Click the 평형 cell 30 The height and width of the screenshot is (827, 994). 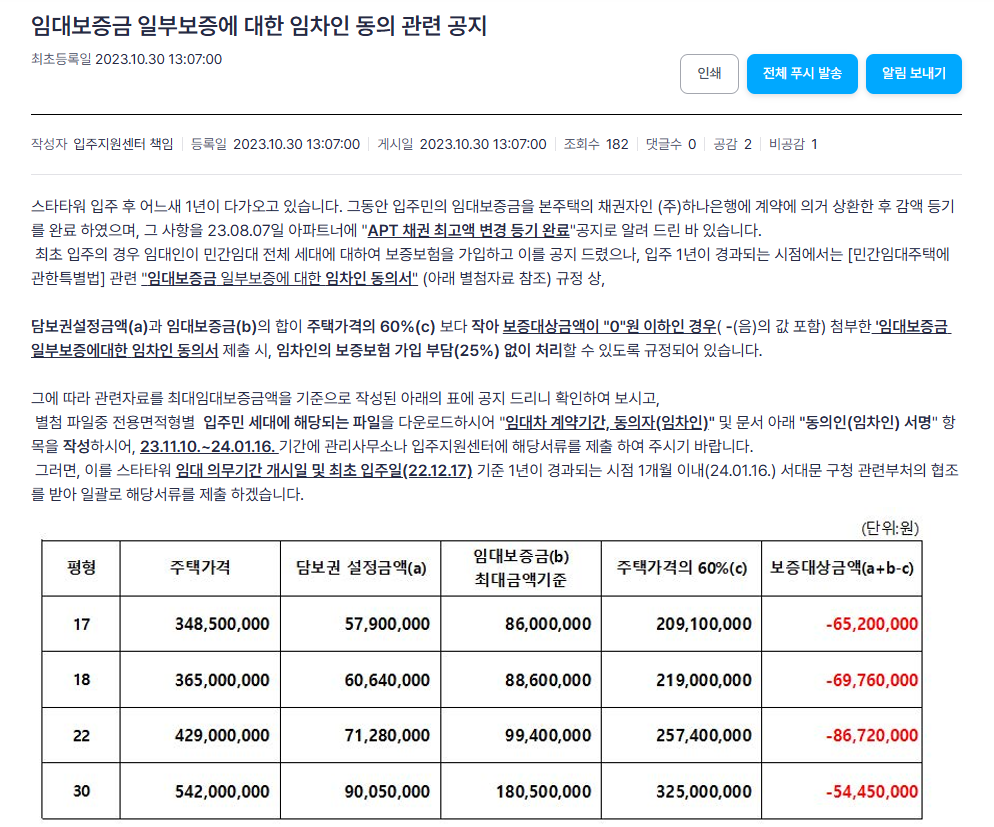click(x=81, y=792)
